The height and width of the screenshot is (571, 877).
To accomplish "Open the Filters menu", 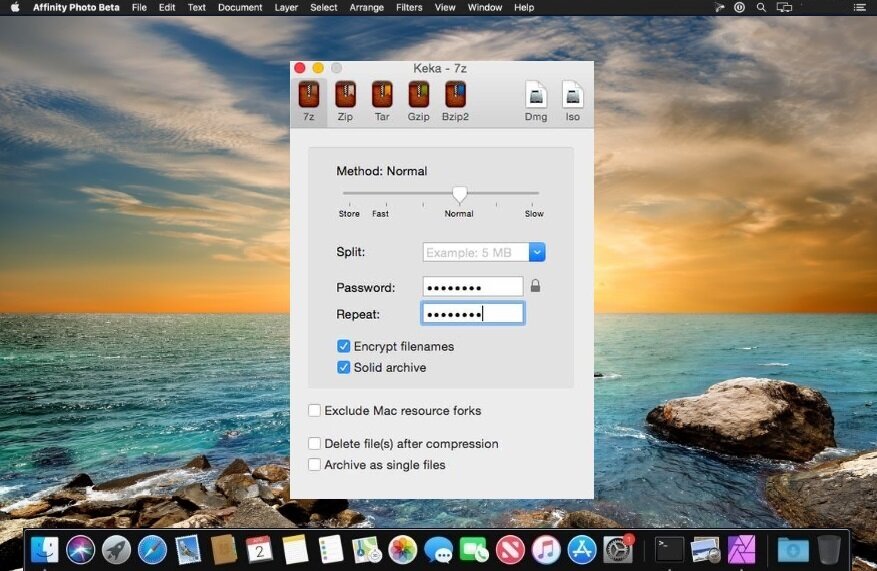I will 409,7.
